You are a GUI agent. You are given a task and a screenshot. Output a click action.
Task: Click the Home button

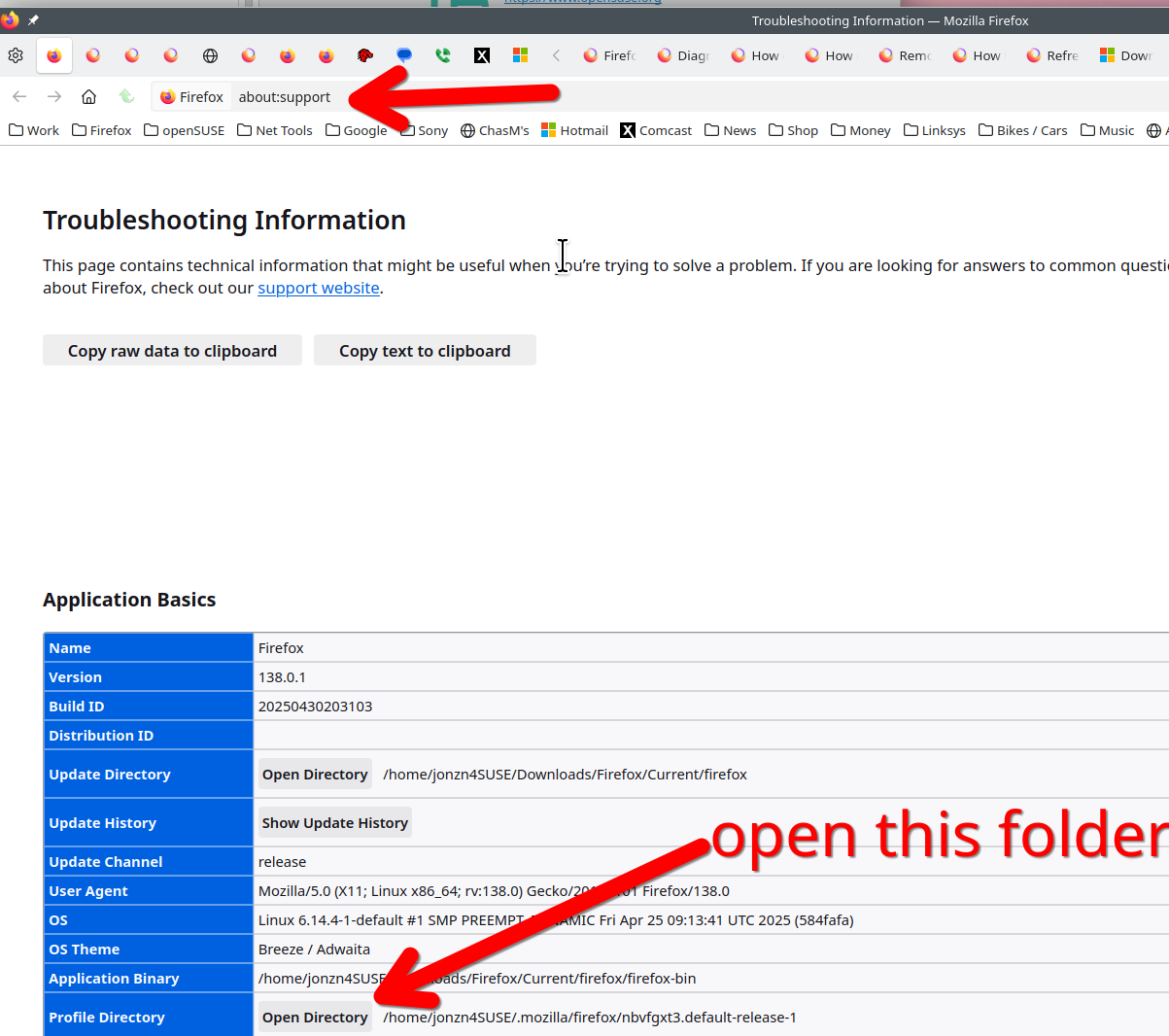88,96
